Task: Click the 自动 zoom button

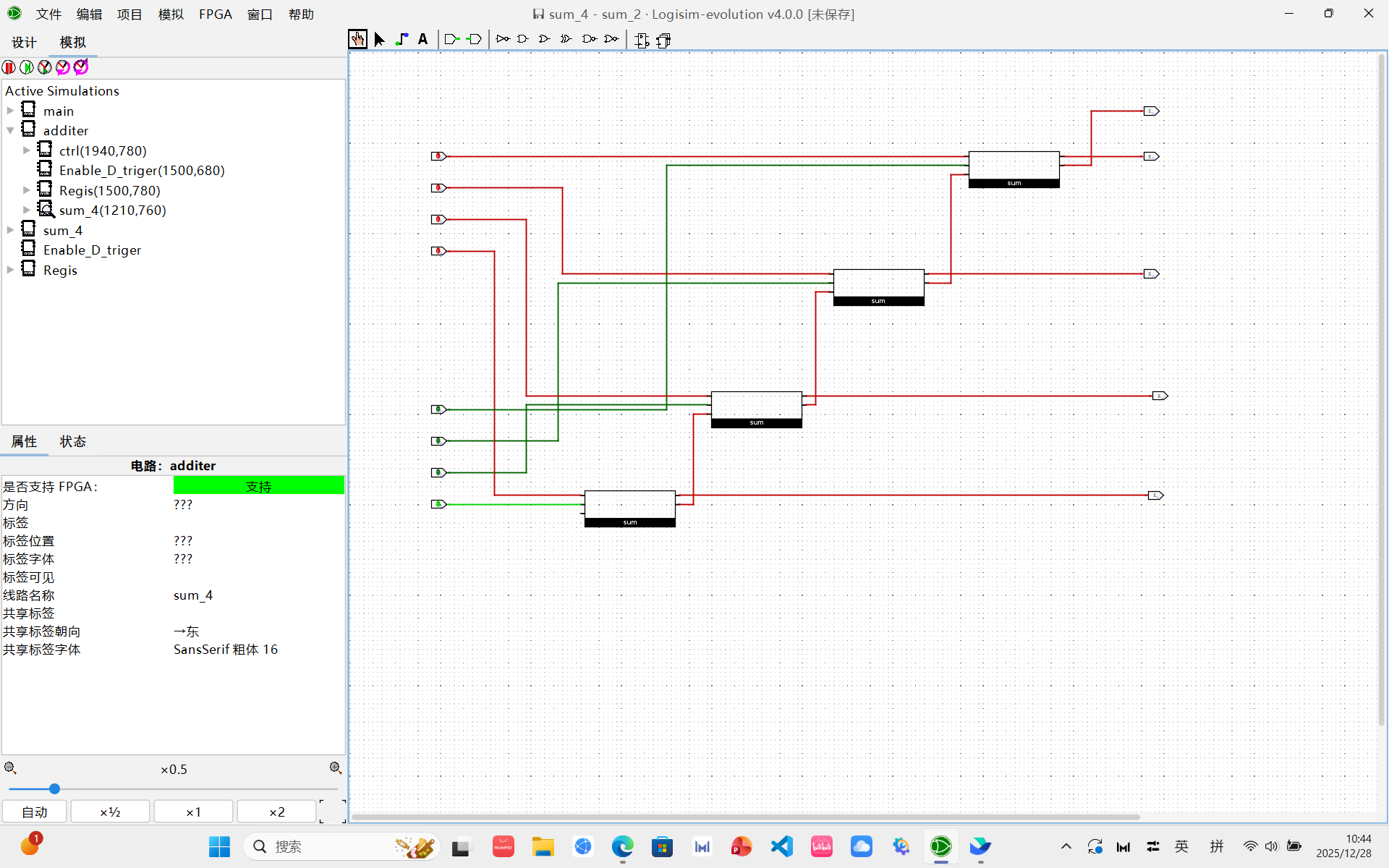Action: click(35, 812)
